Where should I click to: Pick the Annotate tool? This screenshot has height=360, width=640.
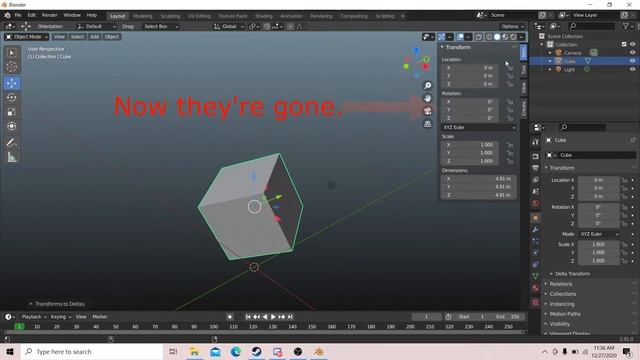pos(11,142)
